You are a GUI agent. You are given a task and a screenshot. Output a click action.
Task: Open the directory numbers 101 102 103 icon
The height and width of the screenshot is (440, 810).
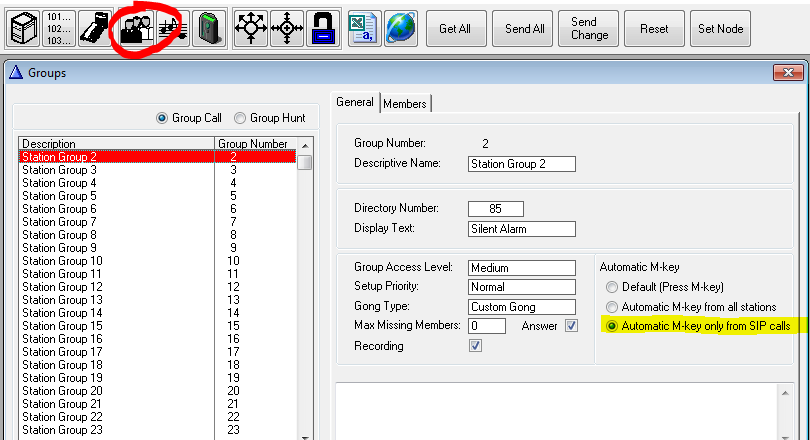(x=58, y=28)
